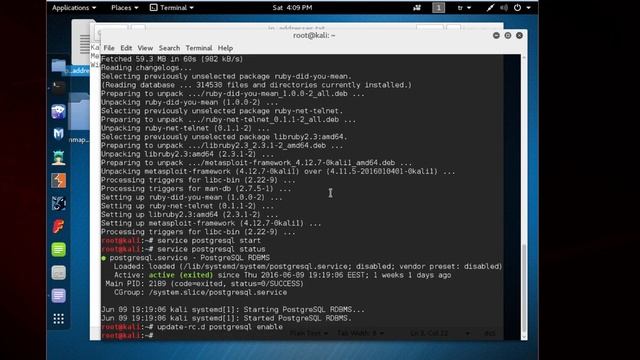The height and width of the screenshot is (360, 640).
Task: Open the terminal View menu
Action: [145, 48]
